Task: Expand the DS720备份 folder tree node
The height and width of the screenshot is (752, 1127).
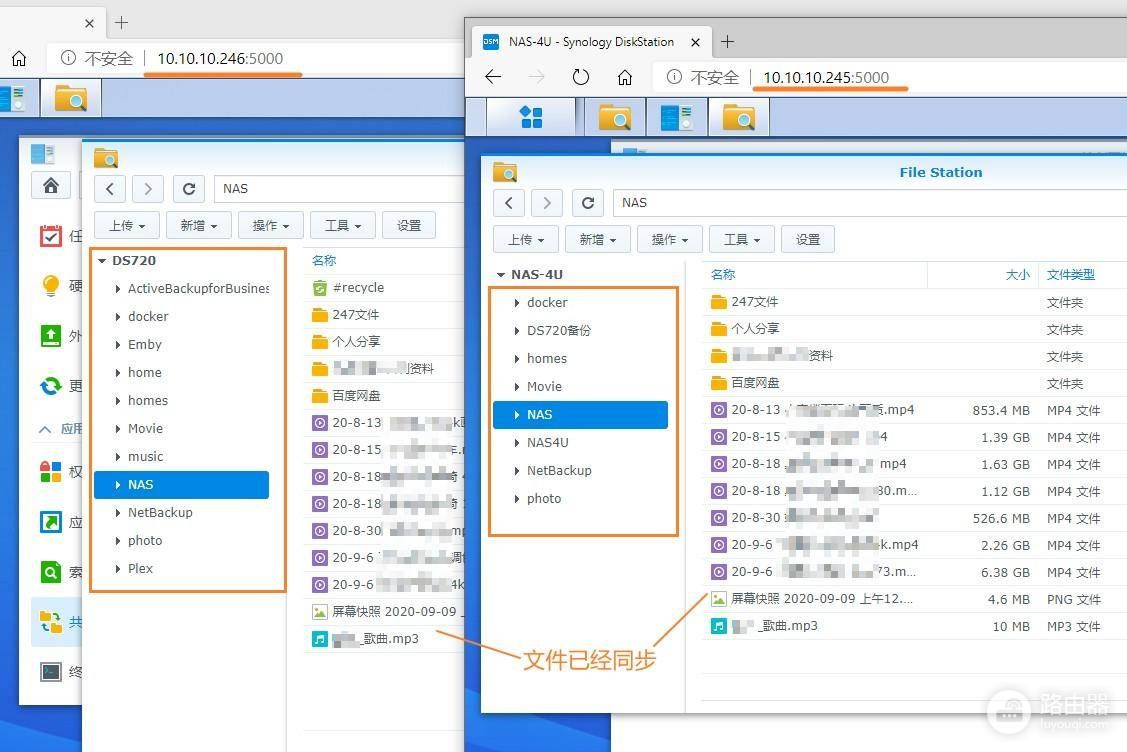Action: [x=517, y=330]
